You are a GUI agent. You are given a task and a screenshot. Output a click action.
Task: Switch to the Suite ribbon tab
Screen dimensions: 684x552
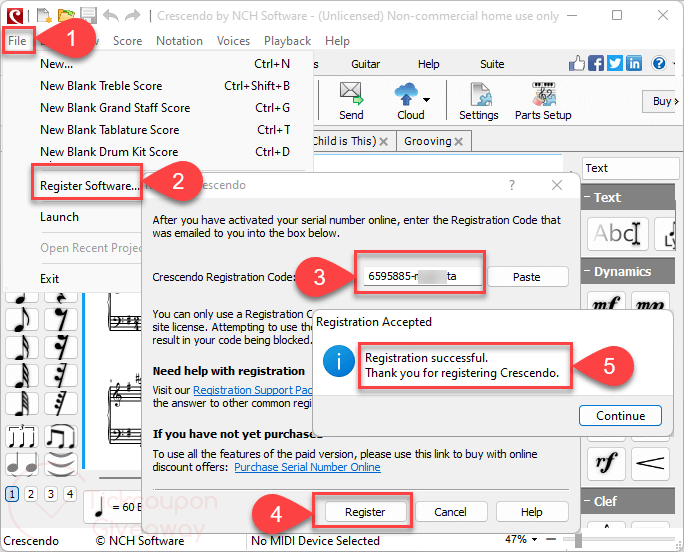(492, 64)
